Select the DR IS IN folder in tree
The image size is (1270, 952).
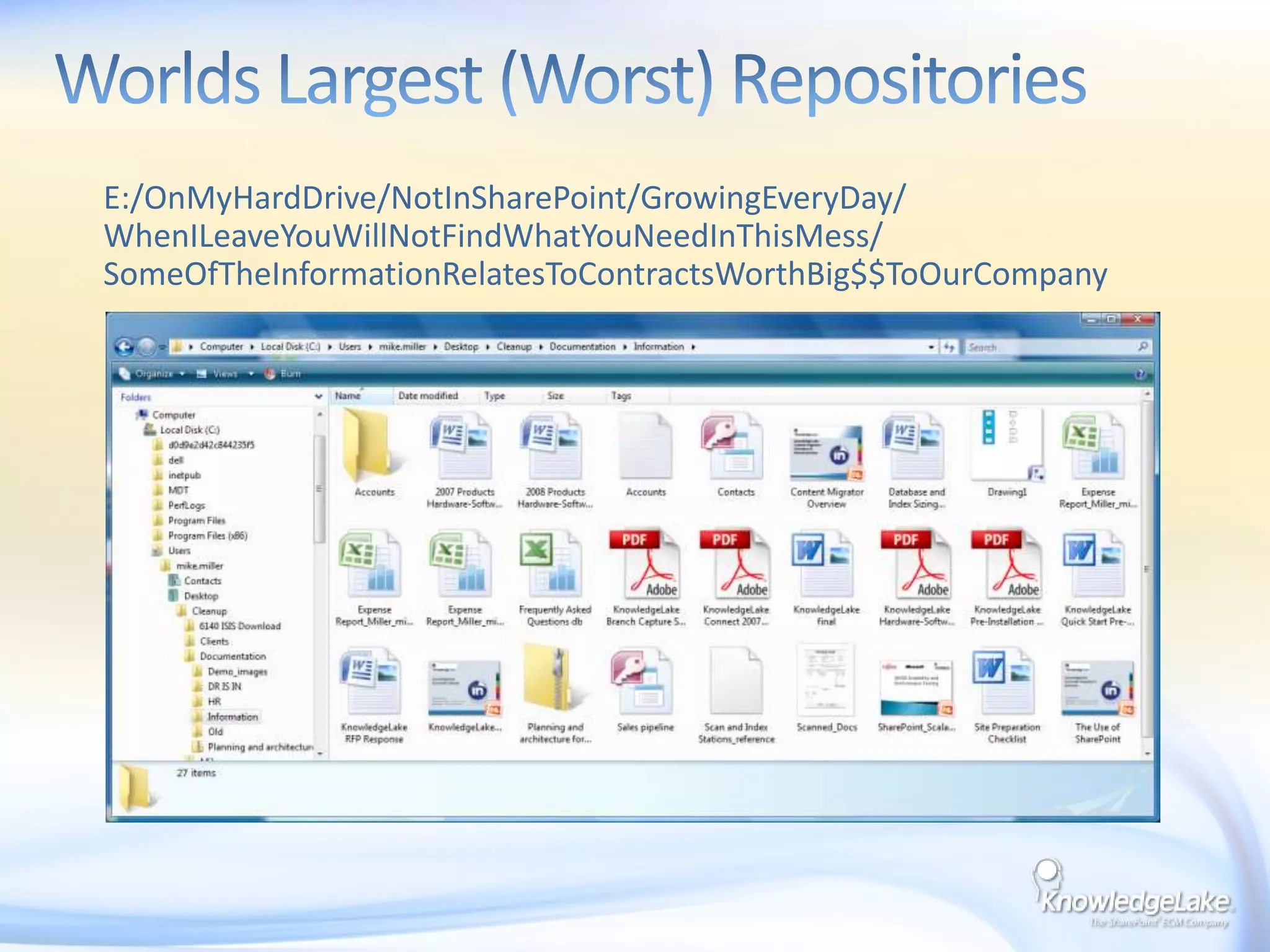(x=224, y=686)
